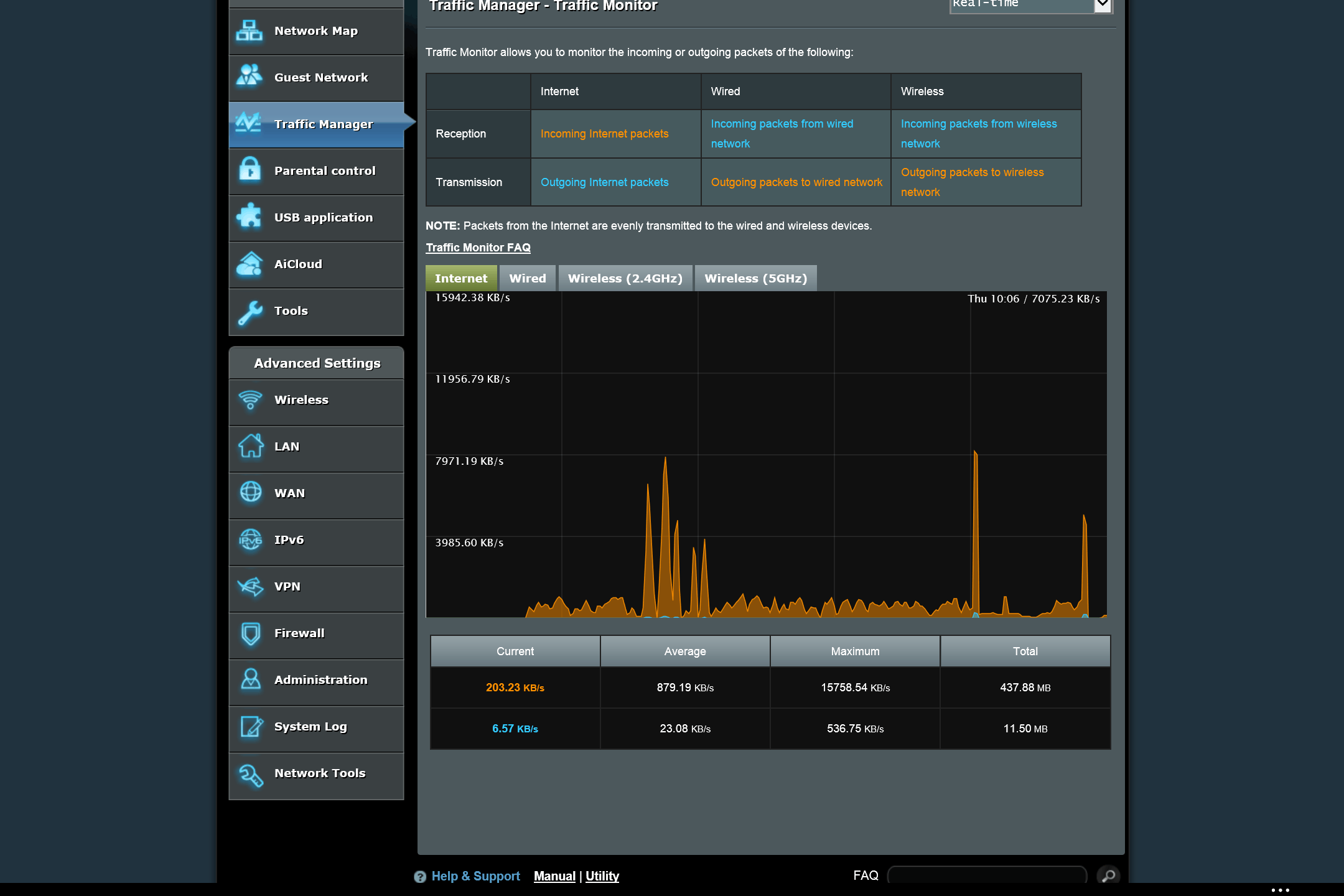Click the Parental control lock icon
The height and width of the screenshot is (896, 1344).
coord(250,170)
